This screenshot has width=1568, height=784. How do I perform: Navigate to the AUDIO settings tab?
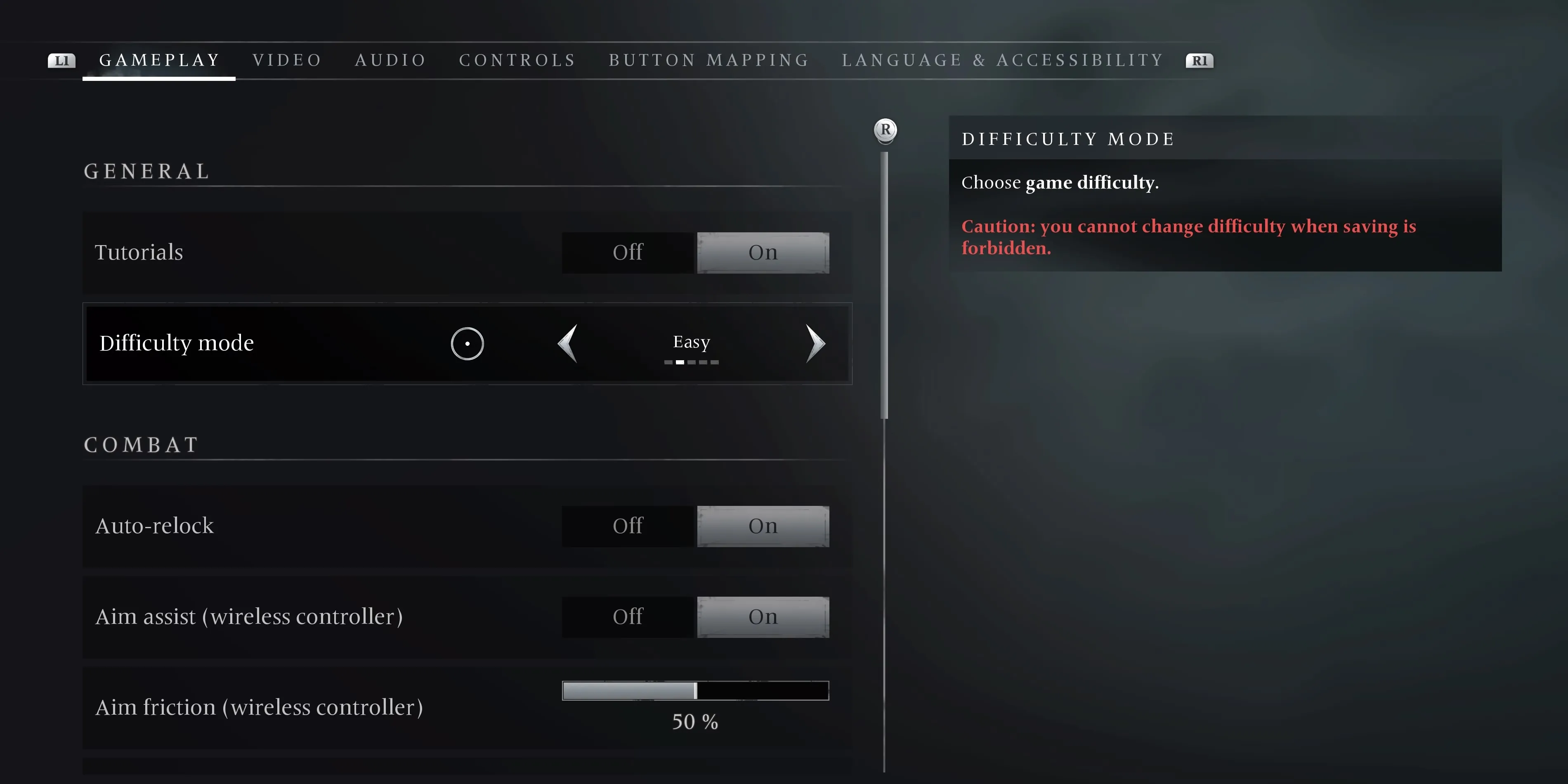pos(391,60)
